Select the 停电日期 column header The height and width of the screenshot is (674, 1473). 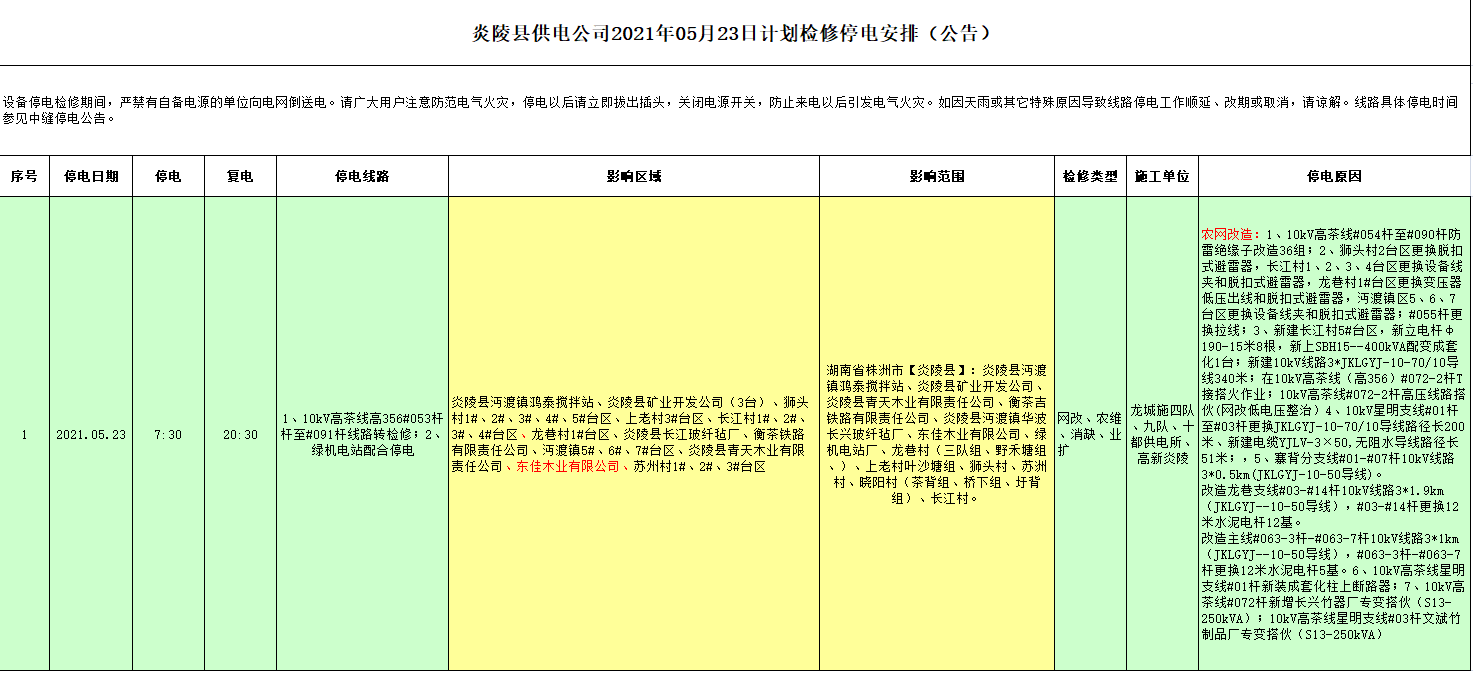pos(92,177)
